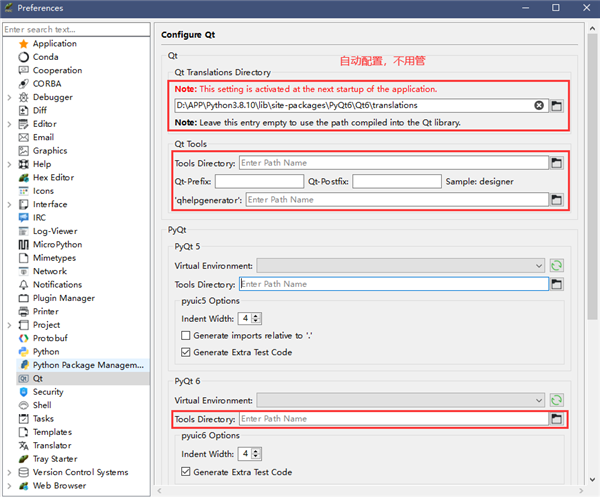Toggle pyuic6 Generate Extra Test Code
The height and width of the screenshot is (497, 600).
click(x=186, y=472)
